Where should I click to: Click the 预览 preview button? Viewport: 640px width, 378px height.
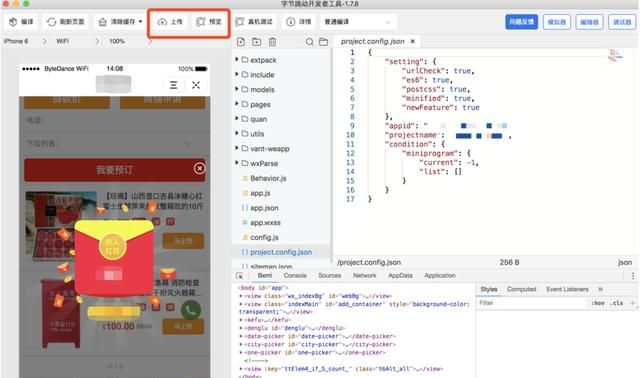click(209, 22)
